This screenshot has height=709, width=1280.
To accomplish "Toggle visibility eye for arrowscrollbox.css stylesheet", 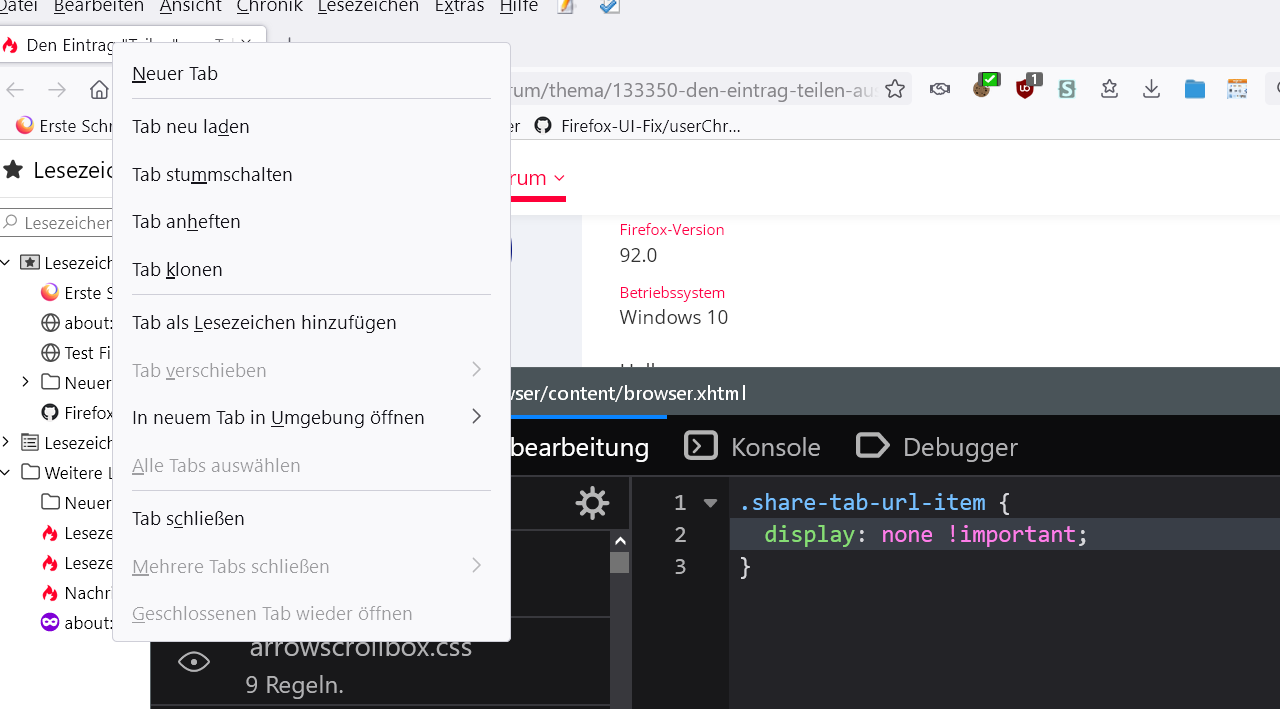I will [194, 661].
